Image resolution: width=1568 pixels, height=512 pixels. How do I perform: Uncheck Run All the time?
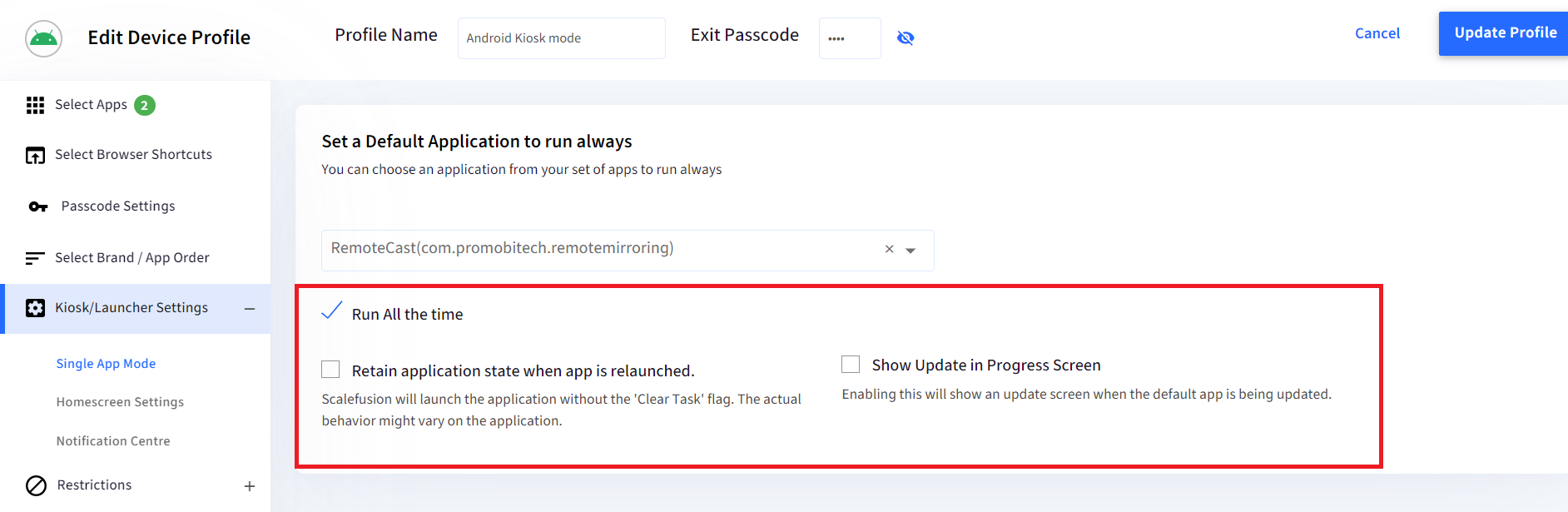pyautogui.click(x=331, y=311)
